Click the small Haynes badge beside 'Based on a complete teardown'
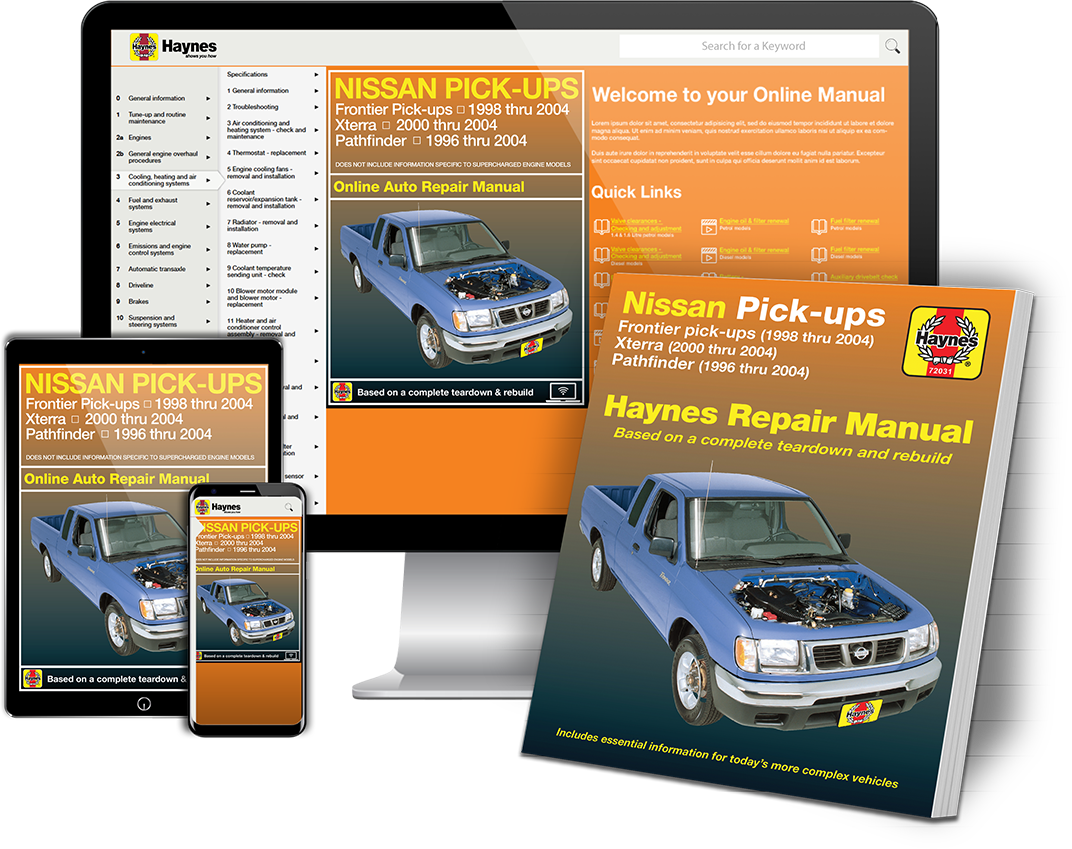 [342, 392]
